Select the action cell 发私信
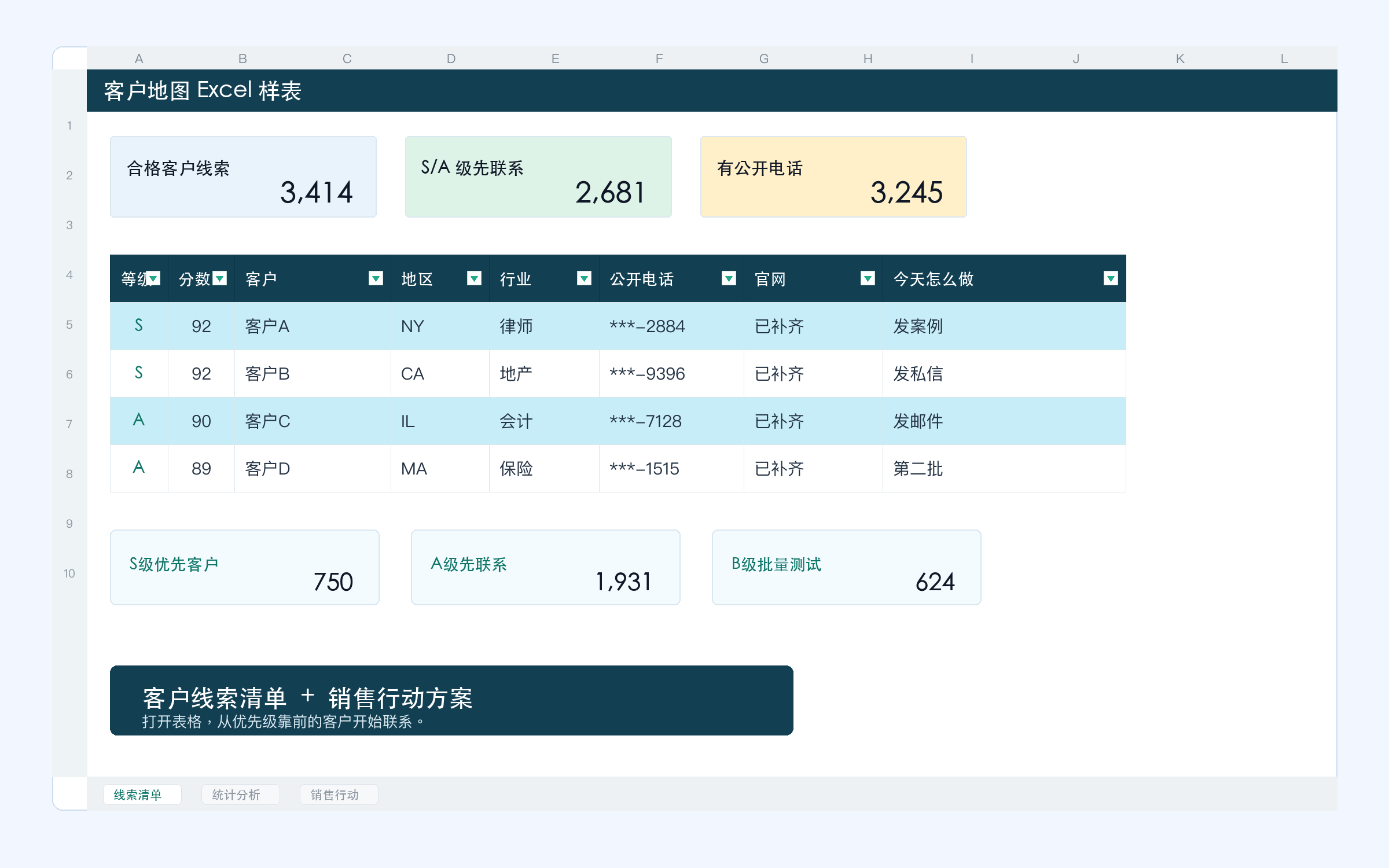This screenshot has height=868, width=1389. 1004,374
